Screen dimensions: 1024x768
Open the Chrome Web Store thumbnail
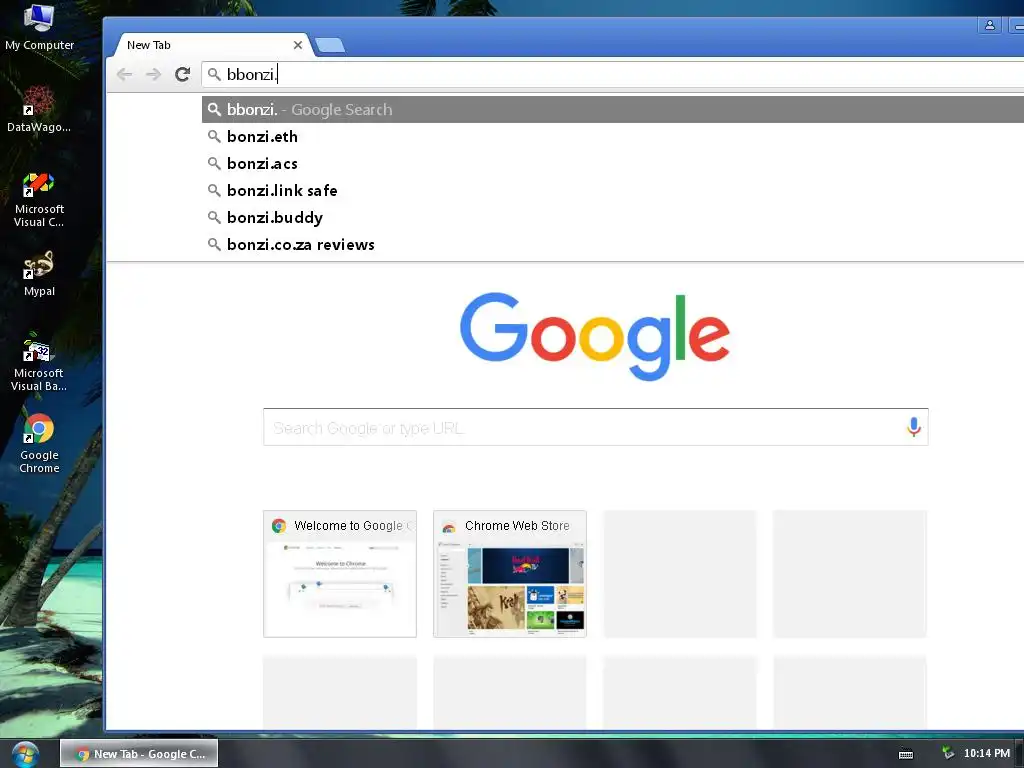pos(510,574)
